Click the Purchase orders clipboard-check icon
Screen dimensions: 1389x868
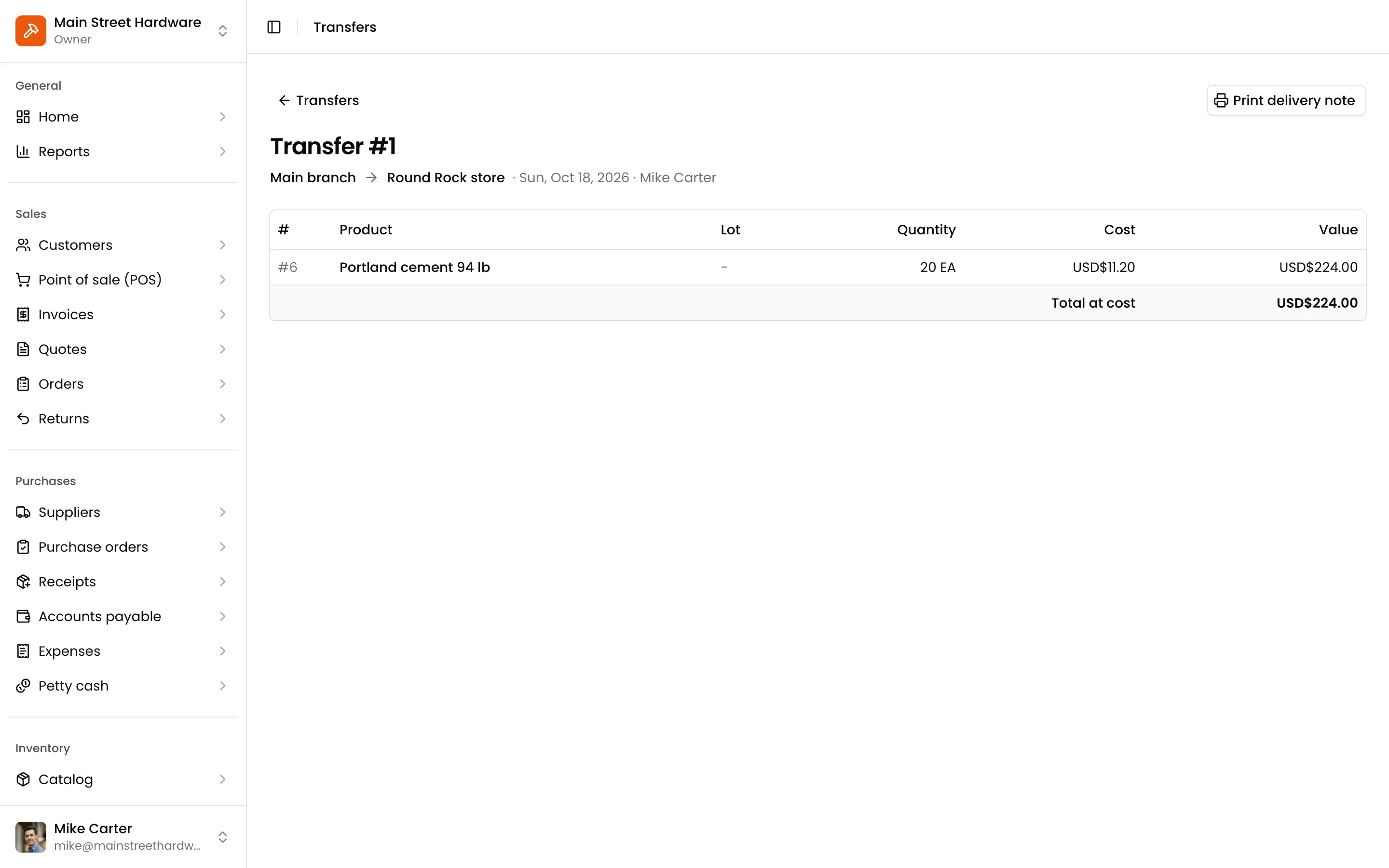pyautogui.click(x=23, y=547)
